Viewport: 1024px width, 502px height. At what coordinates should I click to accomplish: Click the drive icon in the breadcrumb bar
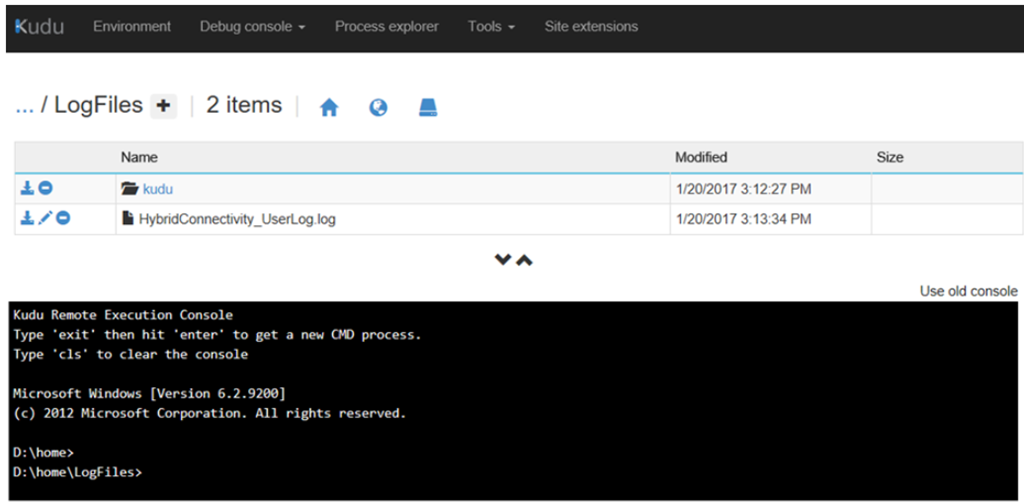coord(428,108)
